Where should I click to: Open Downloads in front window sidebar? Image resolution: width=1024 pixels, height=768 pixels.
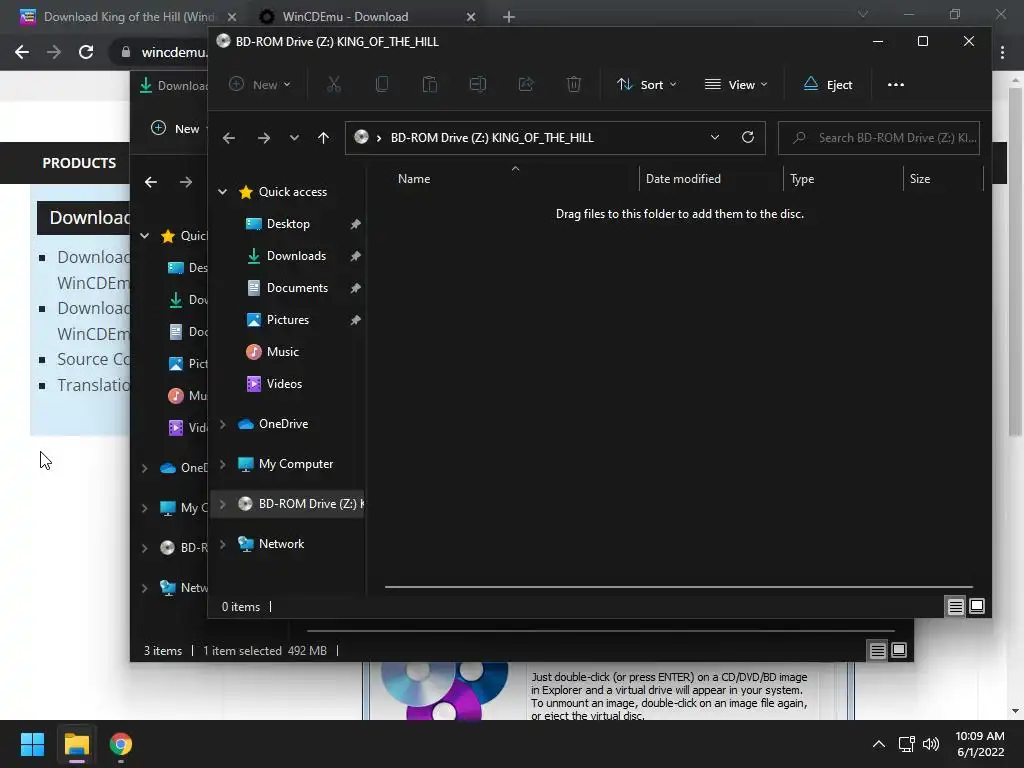point(296,256)
